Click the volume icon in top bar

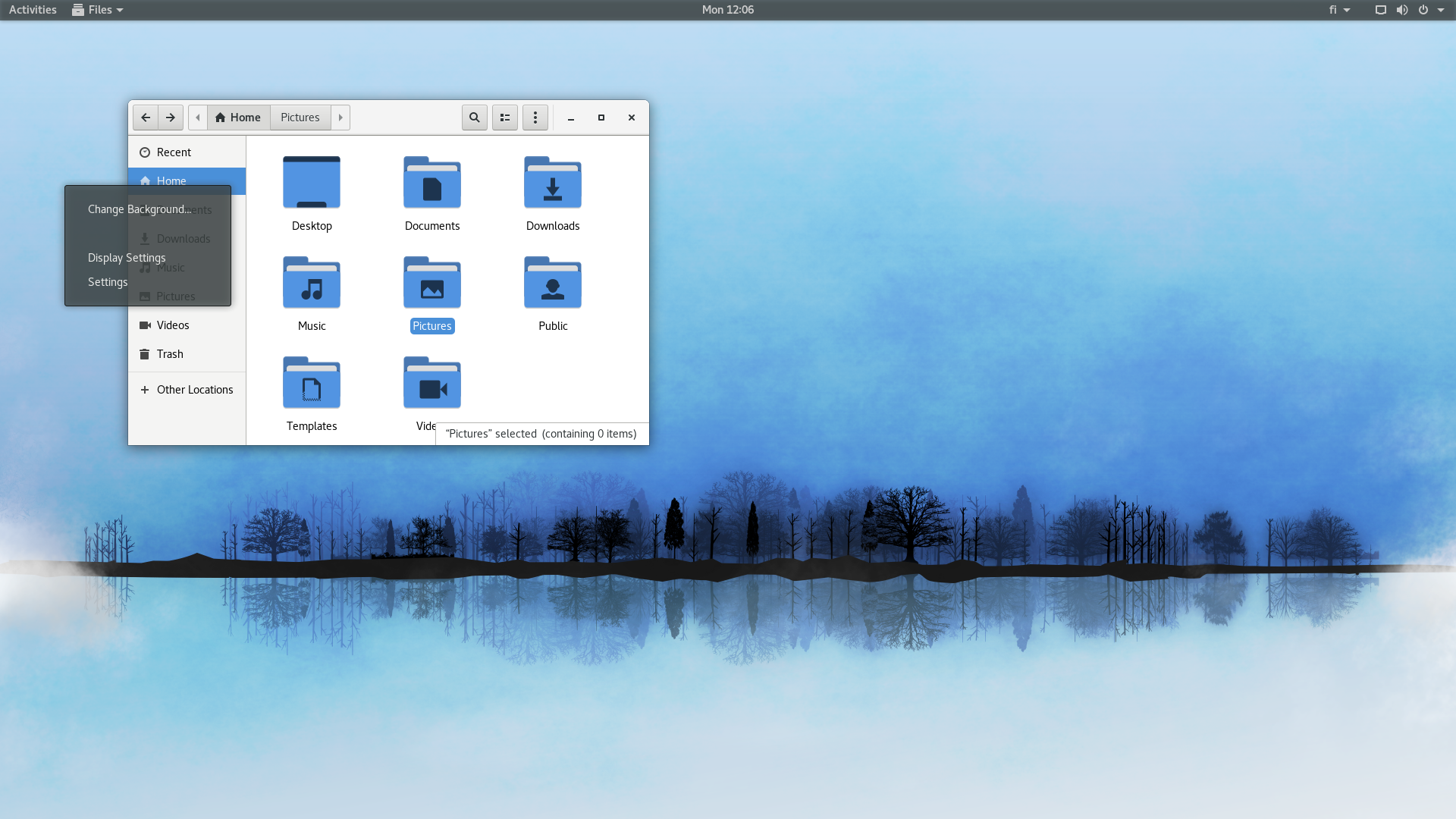click(1402, 10)
